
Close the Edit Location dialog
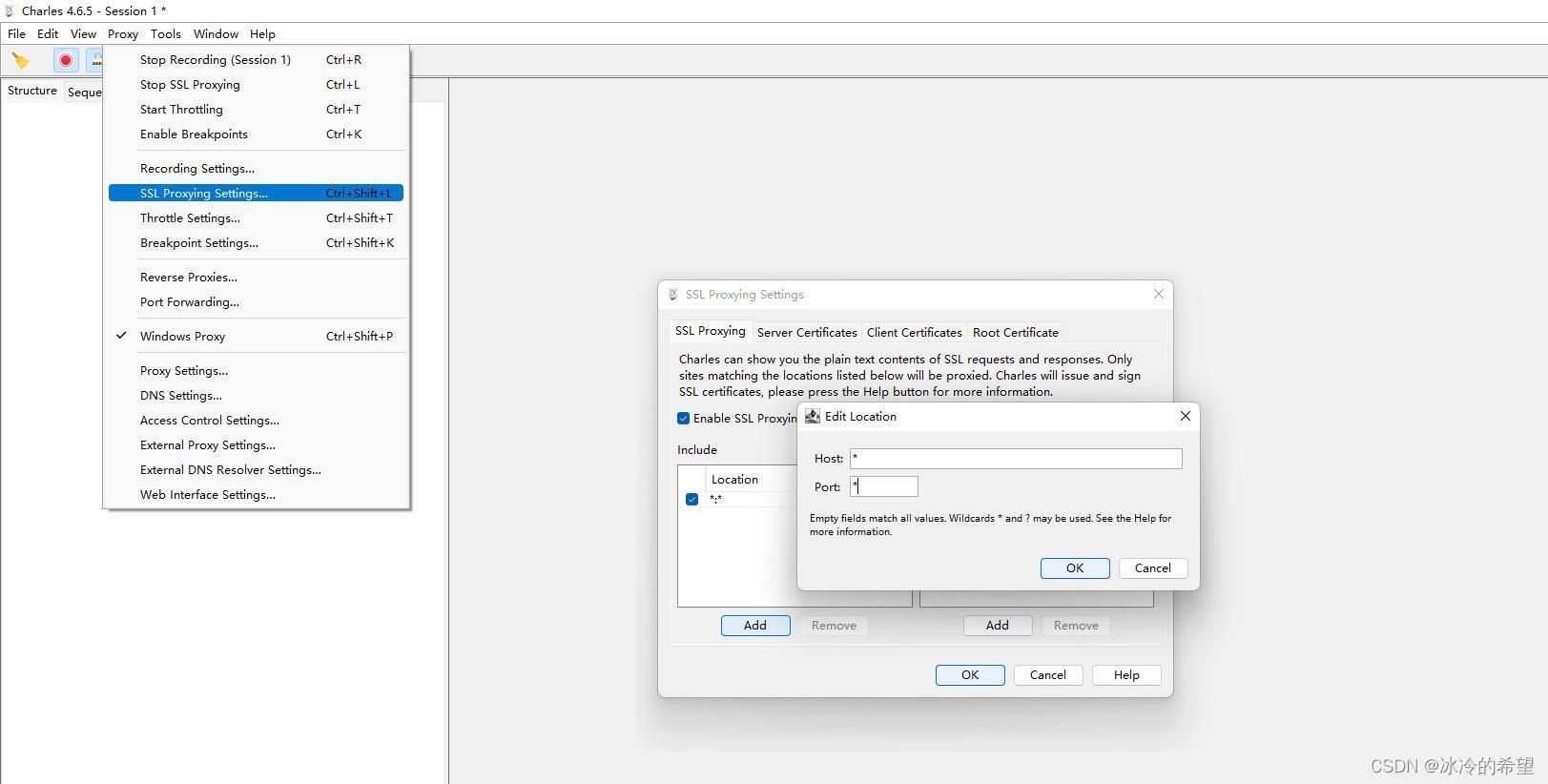(x=1185, y=416)
